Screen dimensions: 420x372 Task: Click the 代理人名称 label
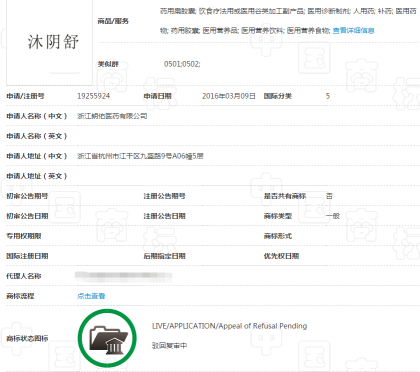[24, 276]
